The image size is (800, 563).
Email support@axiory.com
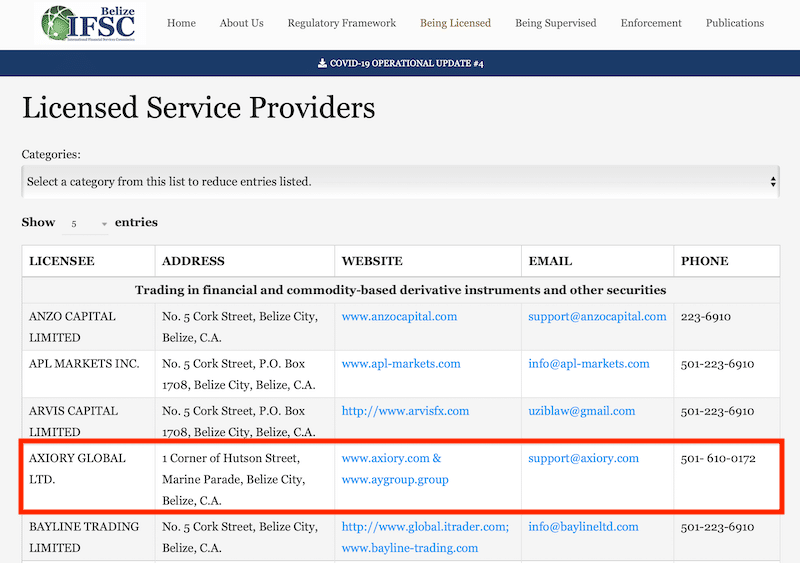(x=583, y=458)
